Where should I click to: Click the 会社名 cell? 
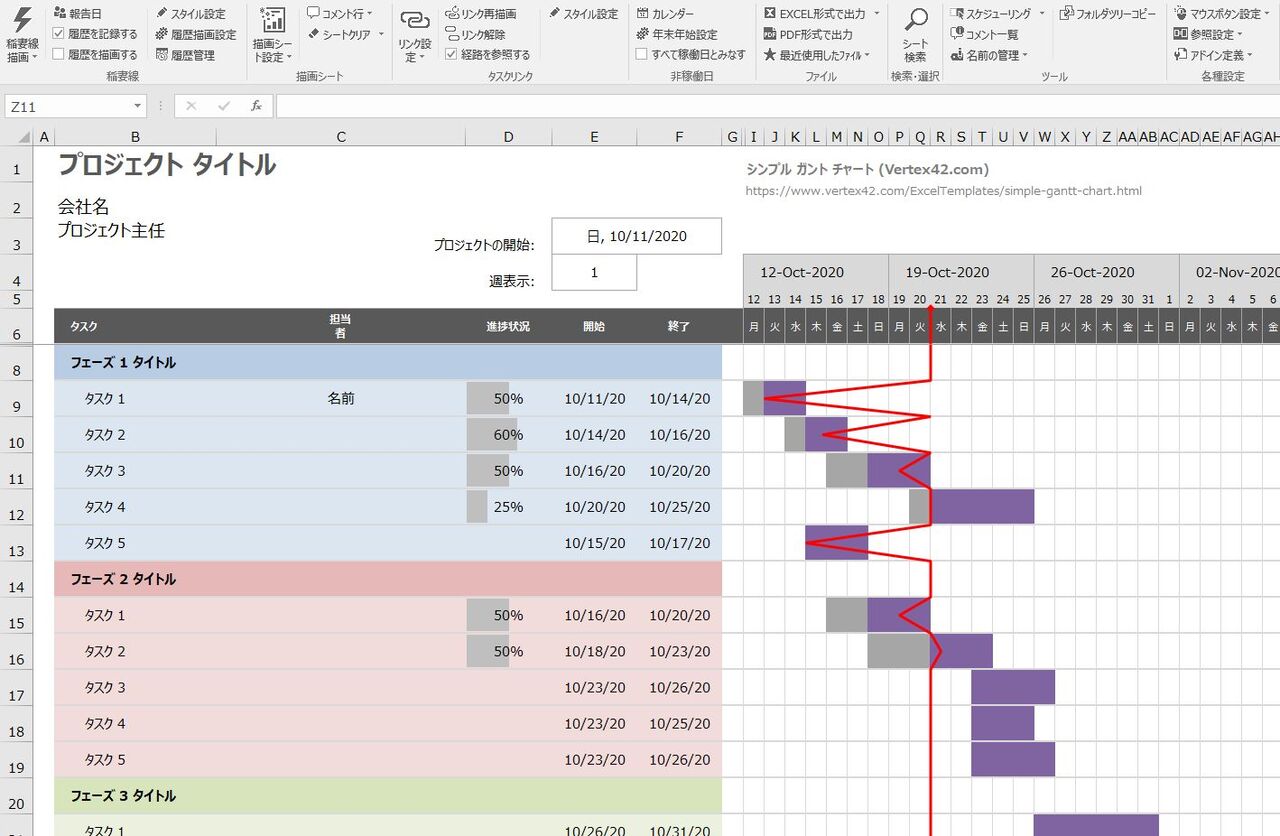click(83, 207)
